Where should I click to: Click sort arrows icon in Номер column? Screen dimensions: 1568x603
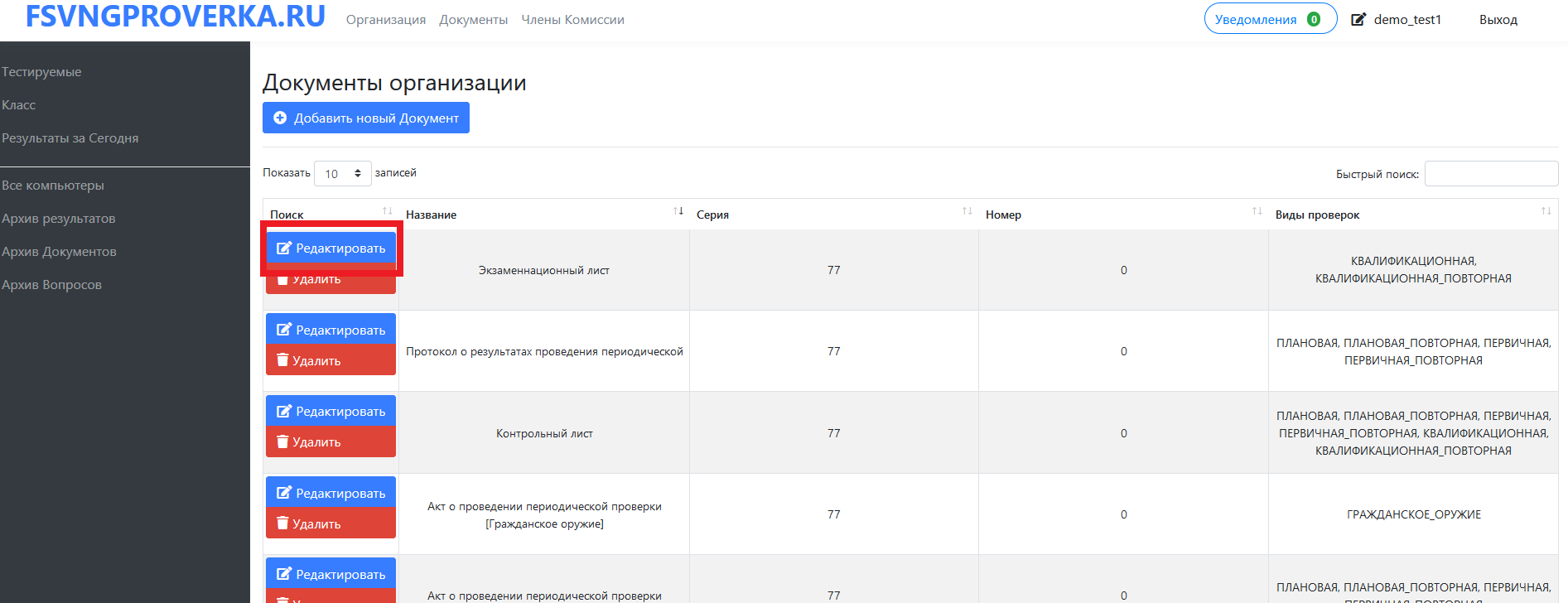[1257, 211]
